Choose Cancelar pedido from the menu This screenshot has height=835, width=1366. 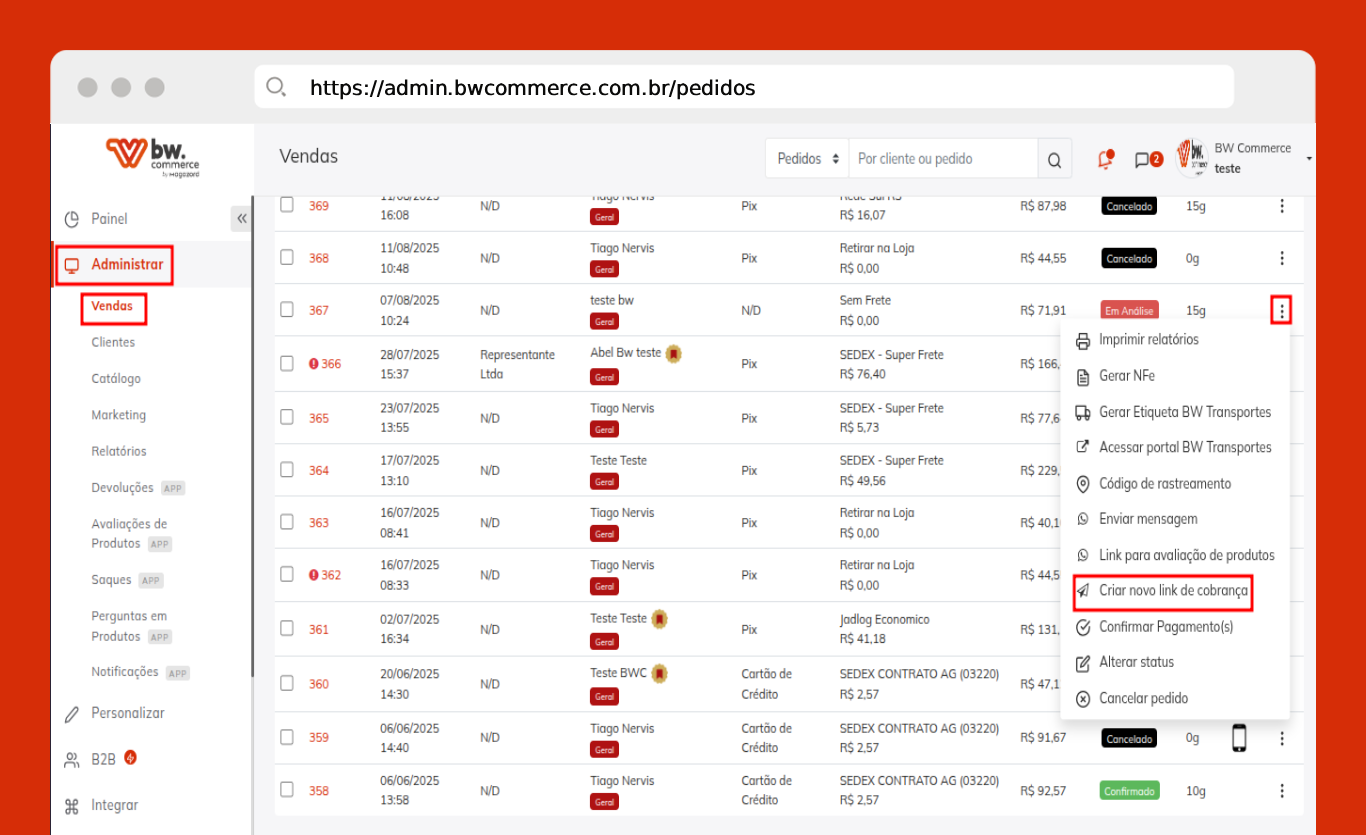coord(1143,699)
